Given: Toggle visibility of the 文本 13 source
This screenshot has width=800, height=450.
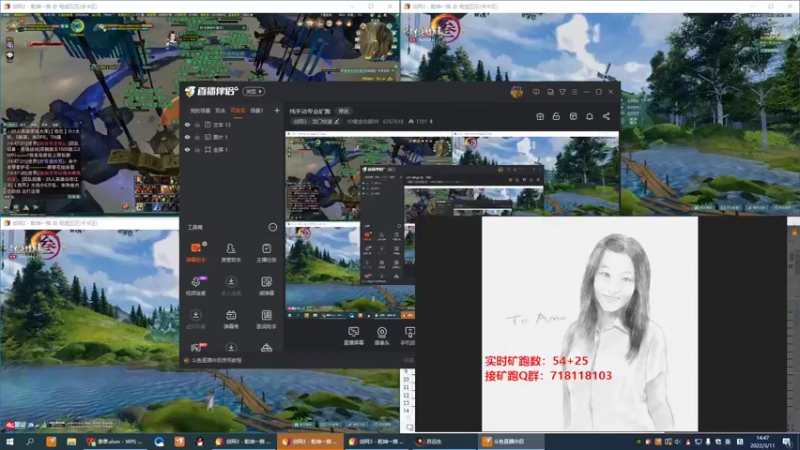Looking at the screenshot, I should click(187, 124).
